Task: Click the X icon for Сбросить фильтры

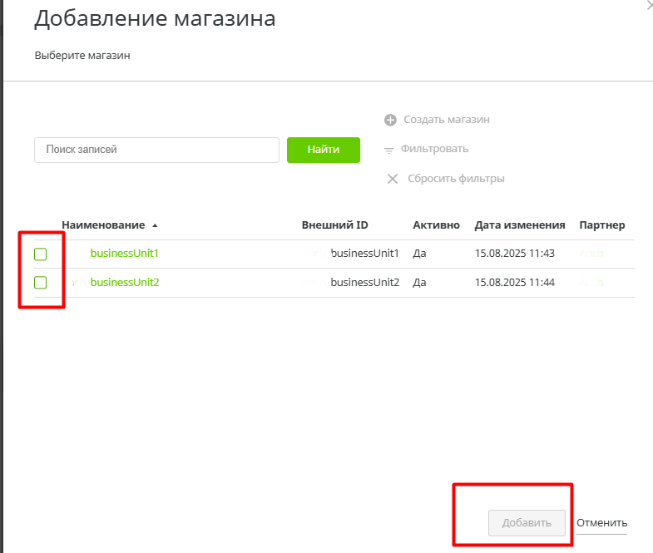Action: pyautogui.click(x=392, y=179)
